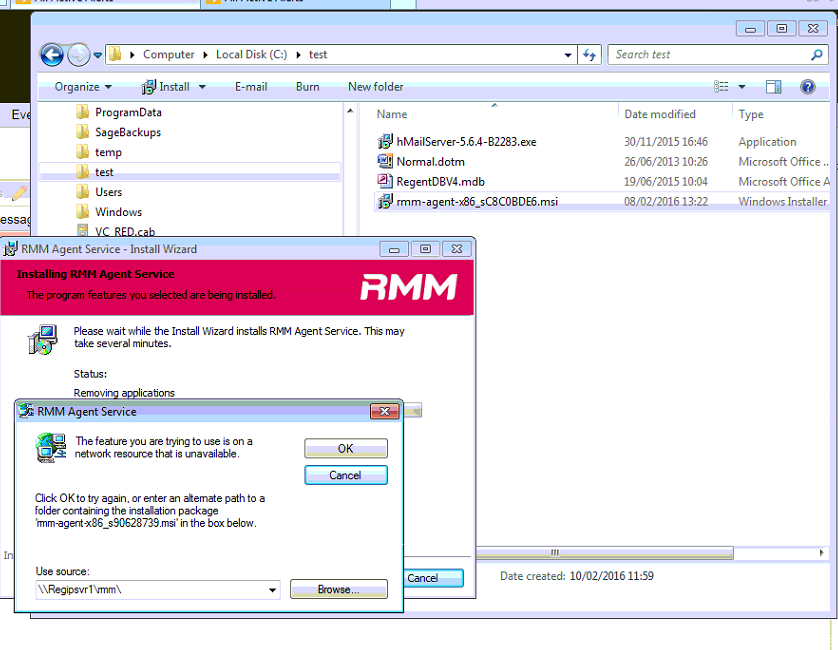The width and height of the screenshot is (838, 650).
Task: Click OK to retry network resource
Action: [x=346, y=448]
